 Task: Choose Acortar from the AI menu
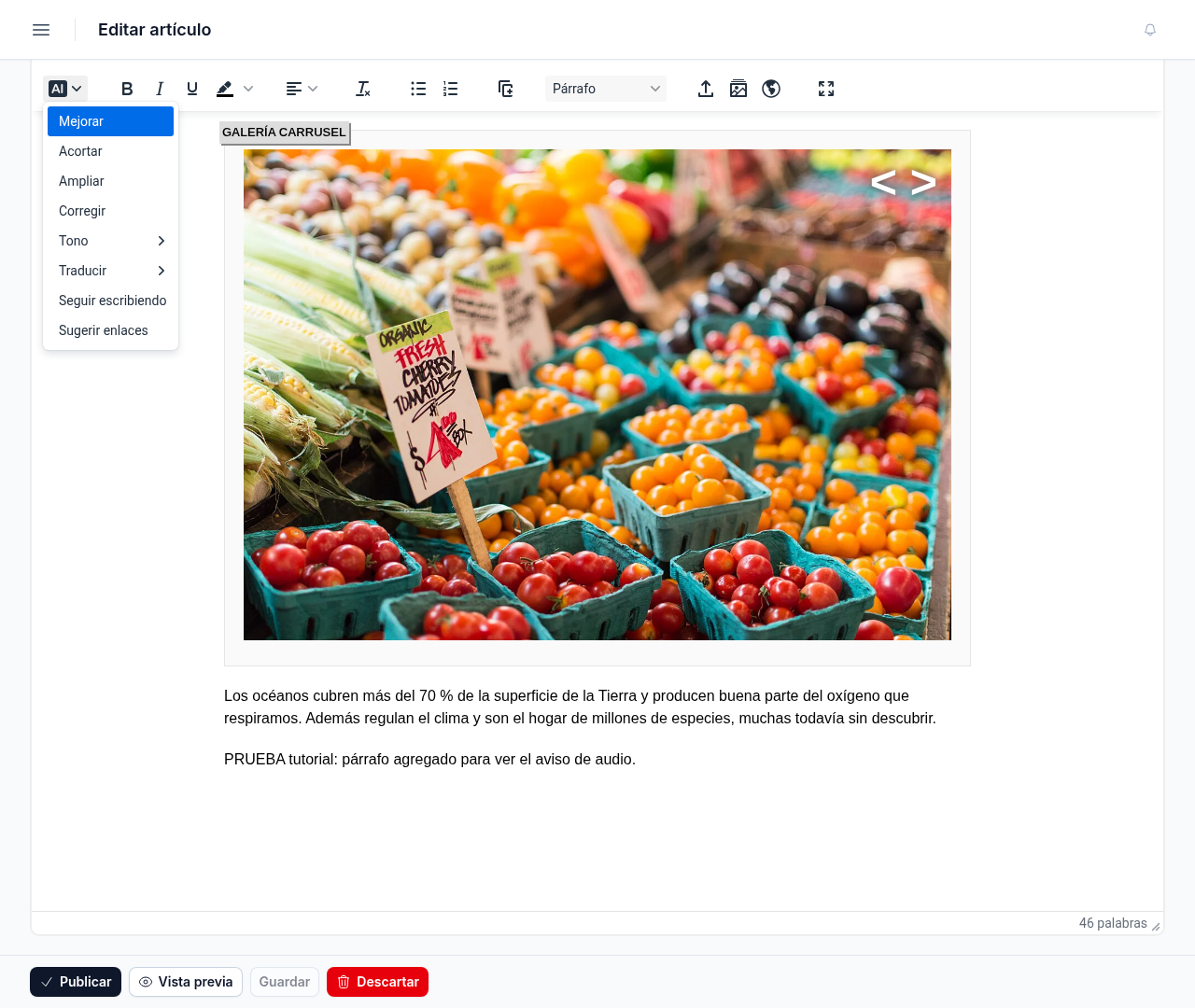110,151
